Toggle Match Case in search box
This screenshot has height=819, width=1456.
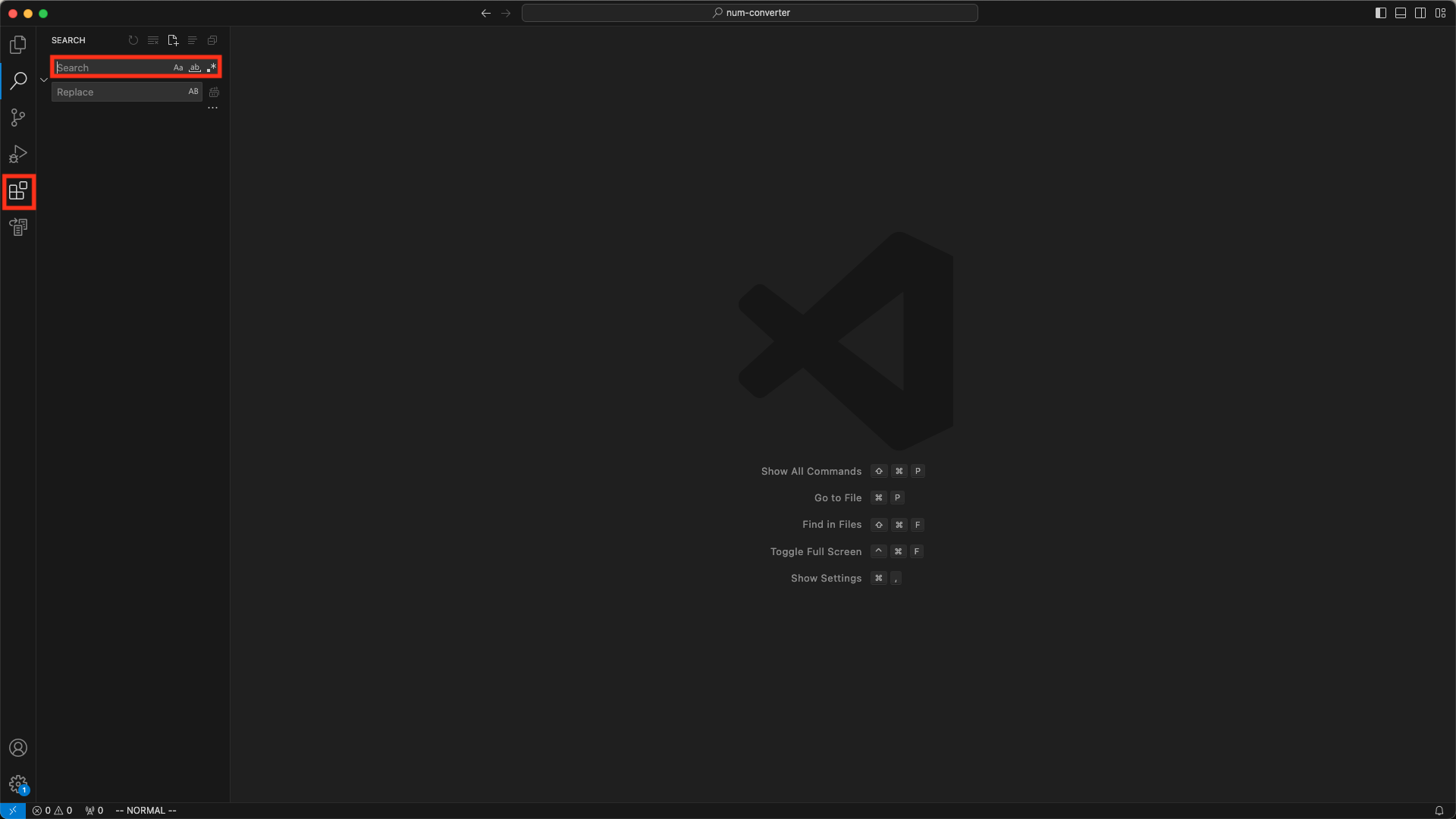point(178,67)
